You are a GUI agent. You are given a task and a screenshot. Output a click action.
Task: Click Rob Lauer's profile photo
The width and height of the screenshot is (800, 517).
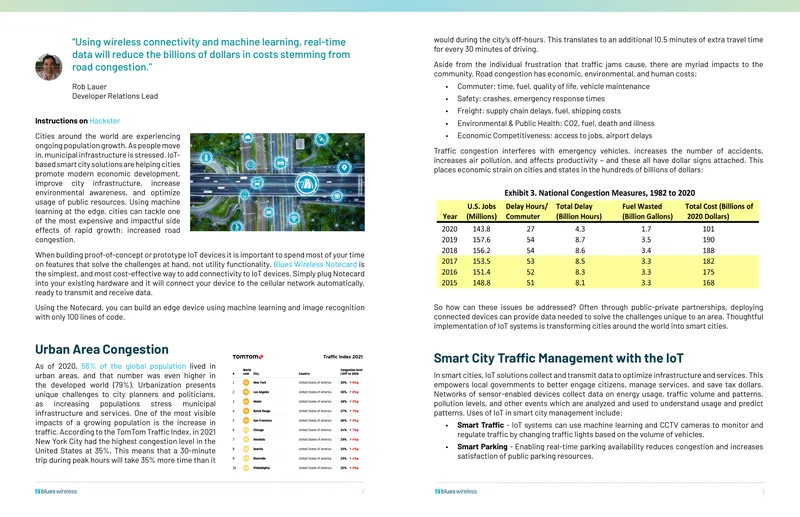click(48, 67)
